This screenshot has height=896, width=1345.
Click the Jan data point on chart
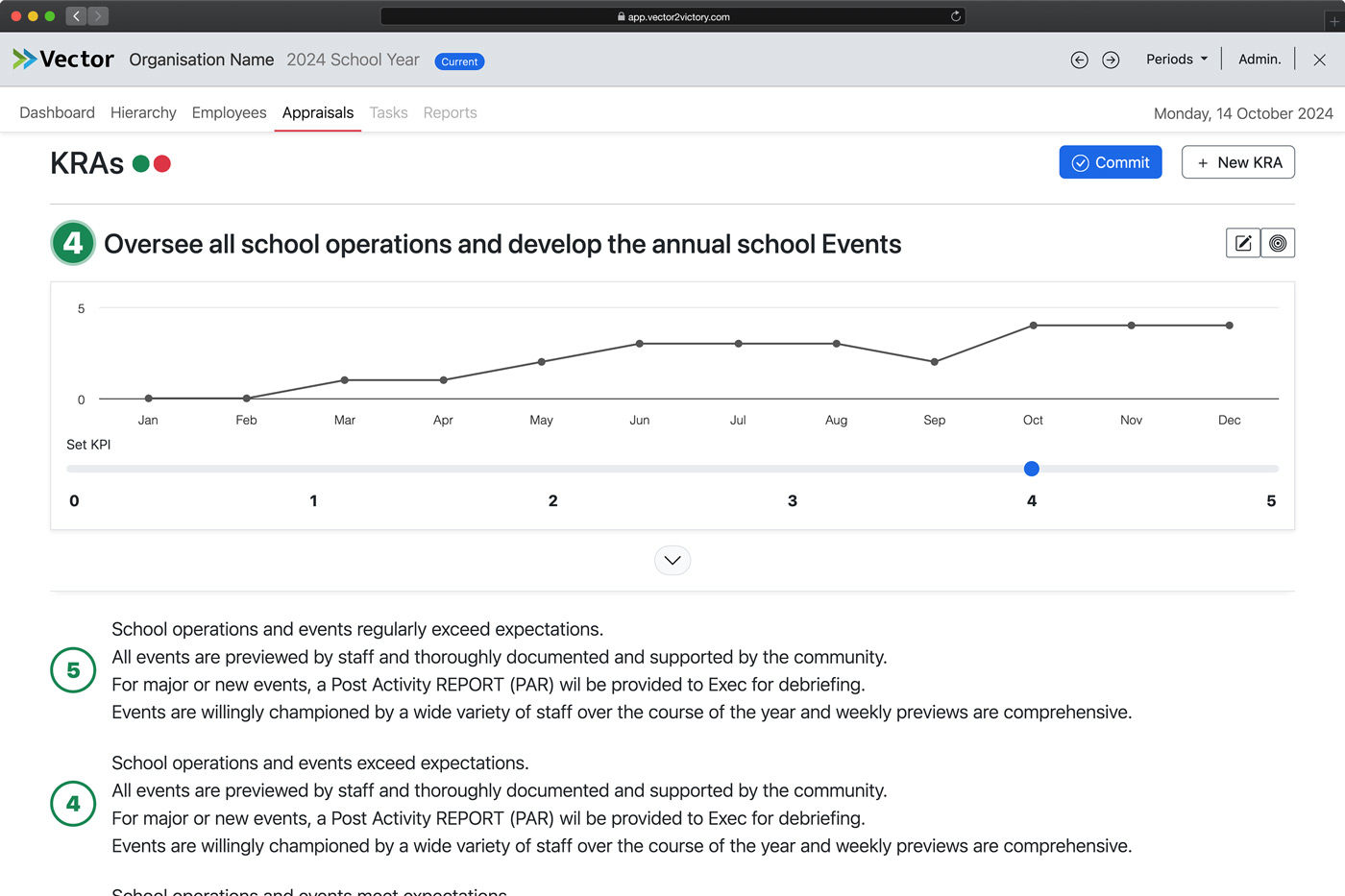coord(149,398)
